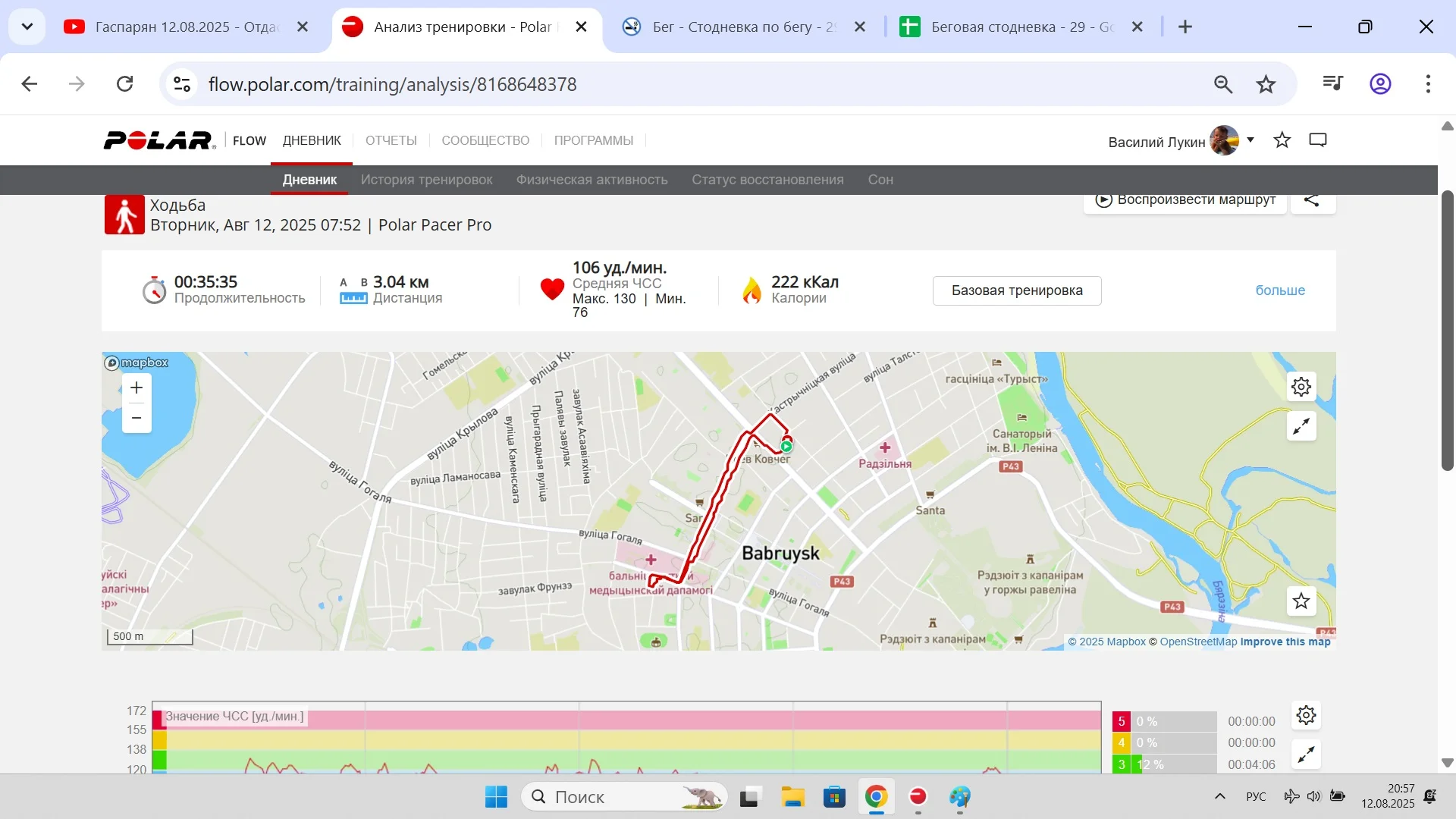Expand map to fullscreen view
1456x819 pixels.
coord(1301,426)
